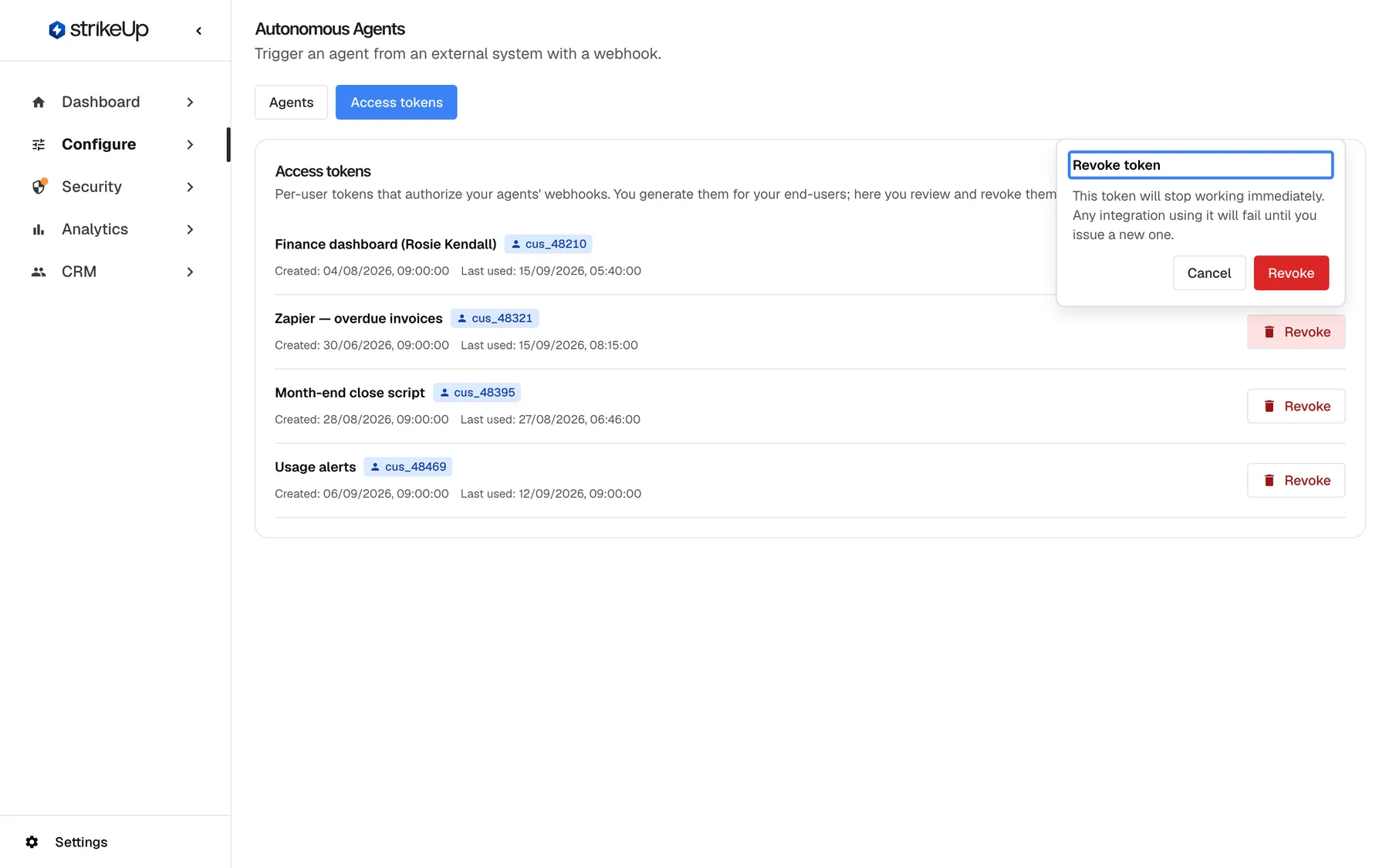This screenshot has height=868, width=1389.
Task: Open CRM in the sidebar
Action: 114,272
